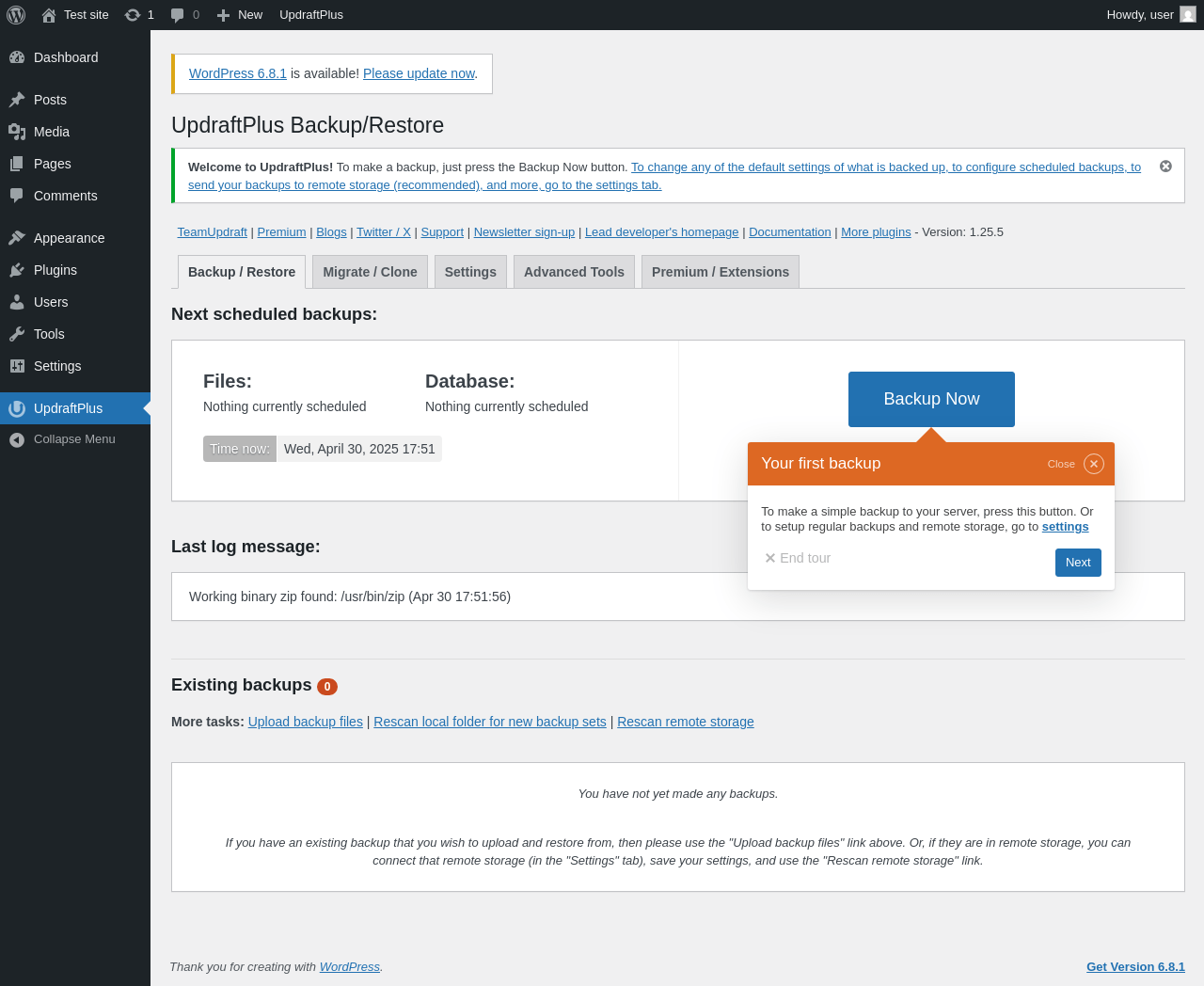1204x986 pixels.
Task: Click the Media icon in sidebar
Action: point(17,132)
